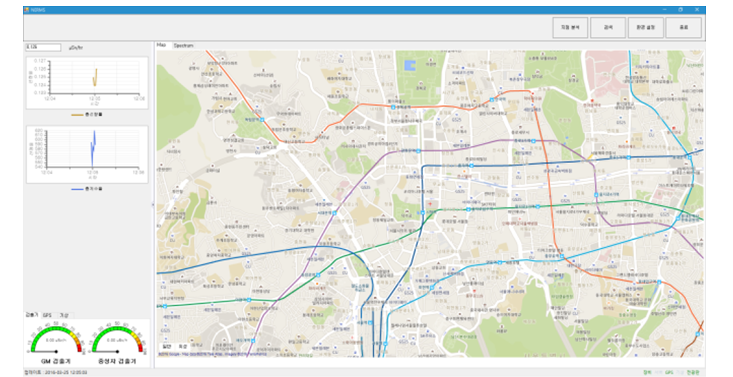Click the GPS status indicator in status bar

coord(669,373)
